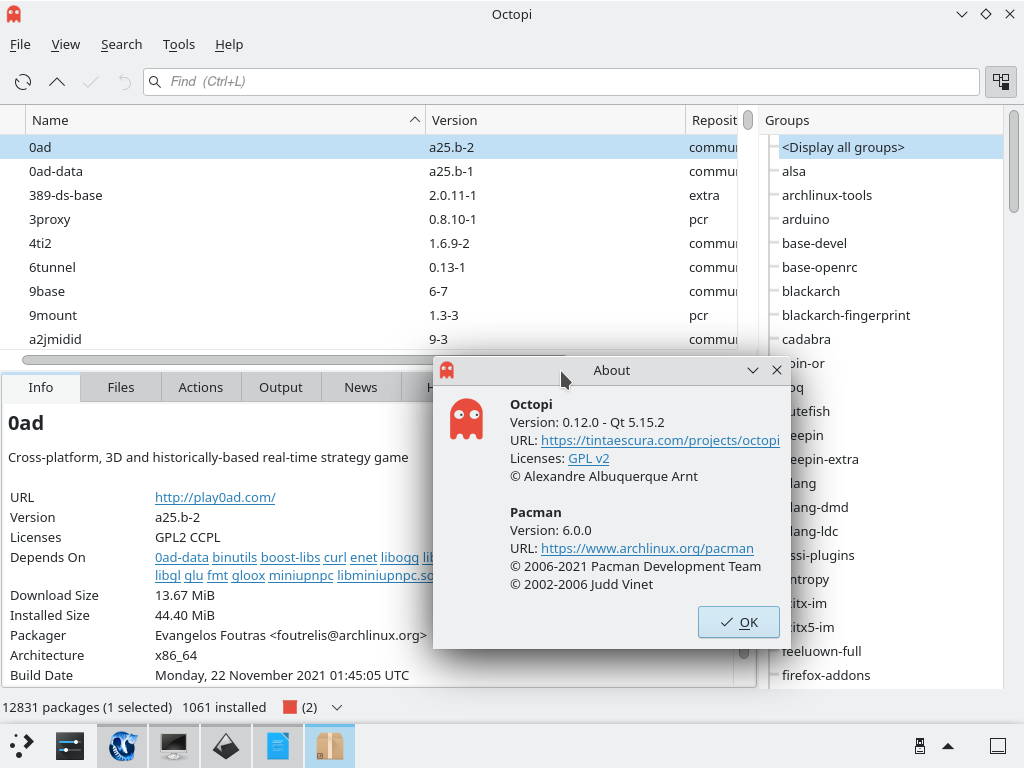Click the red outdated packages status icon
1024x768 pixels.
[x=290, y=707]
